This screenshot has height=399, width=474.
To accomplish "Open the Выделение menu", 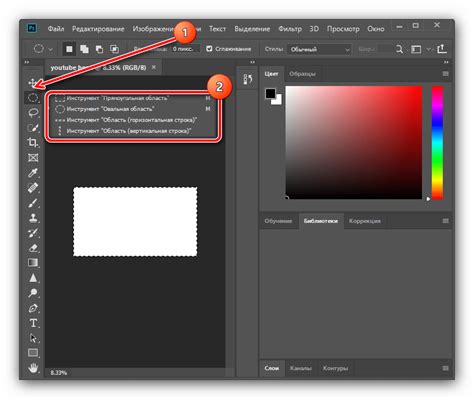I will point(252,29).
